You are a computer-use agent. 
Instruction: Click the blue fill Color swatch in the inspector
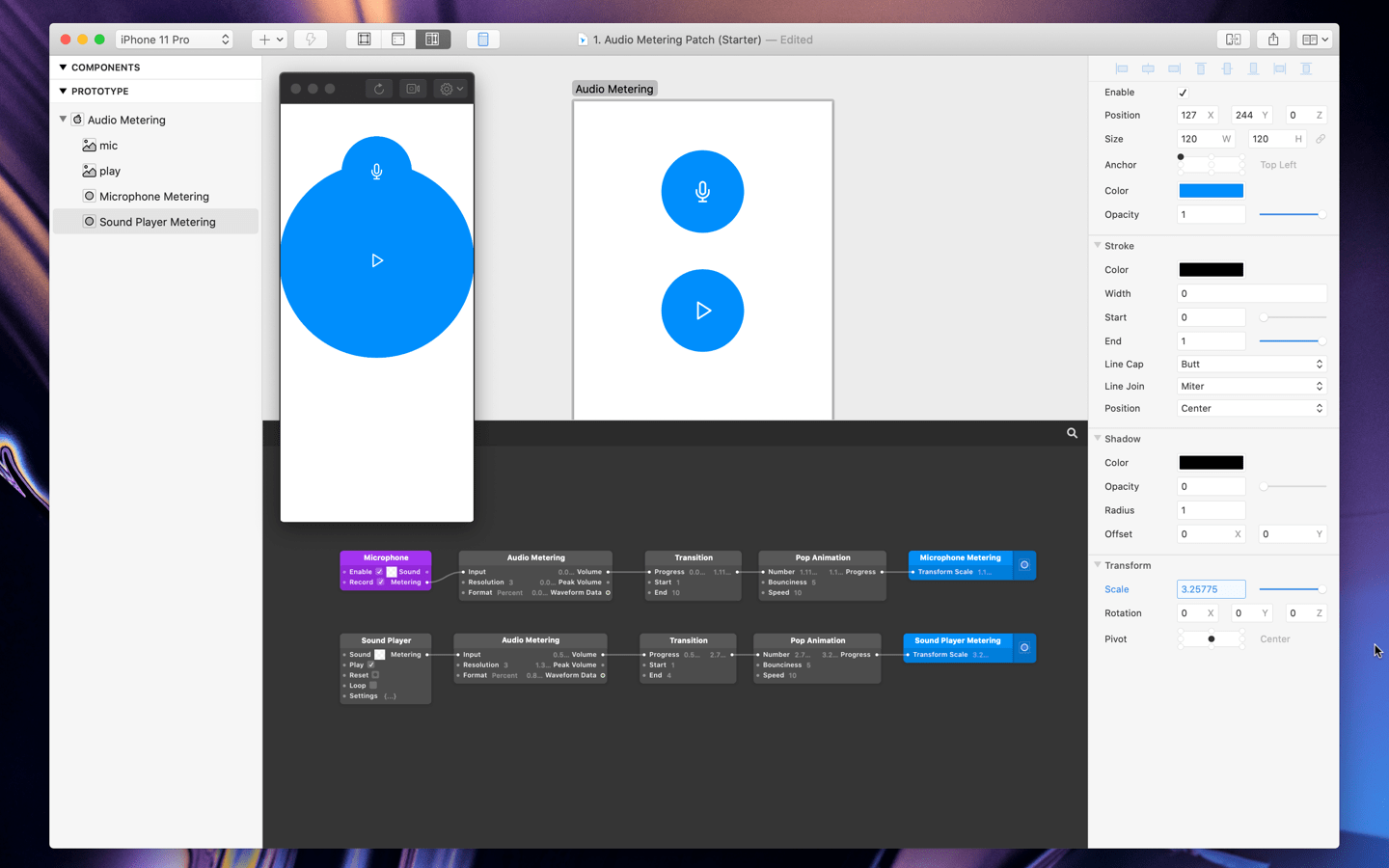[x=1211, y=190]
